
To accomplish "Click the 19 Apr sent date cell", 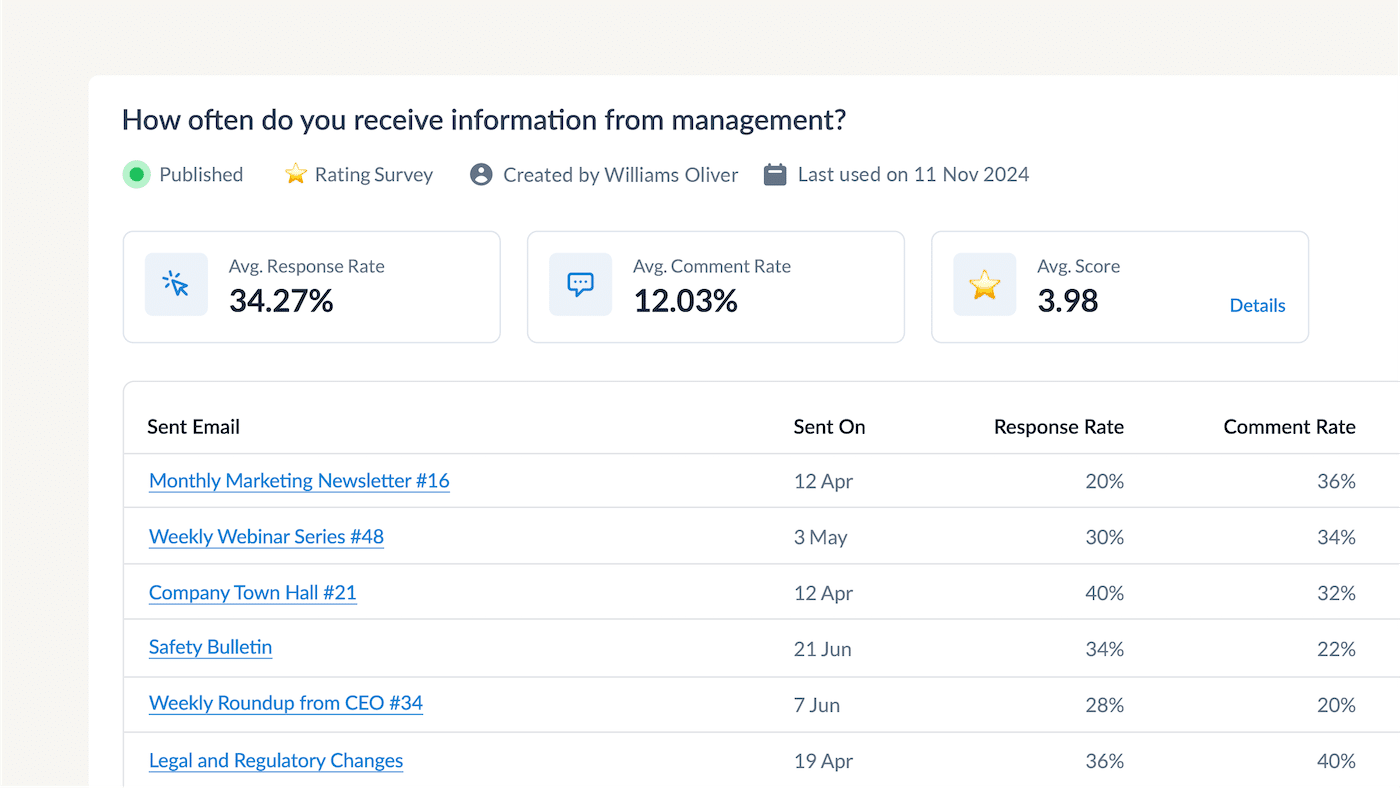I will click(x=823, y=761).
